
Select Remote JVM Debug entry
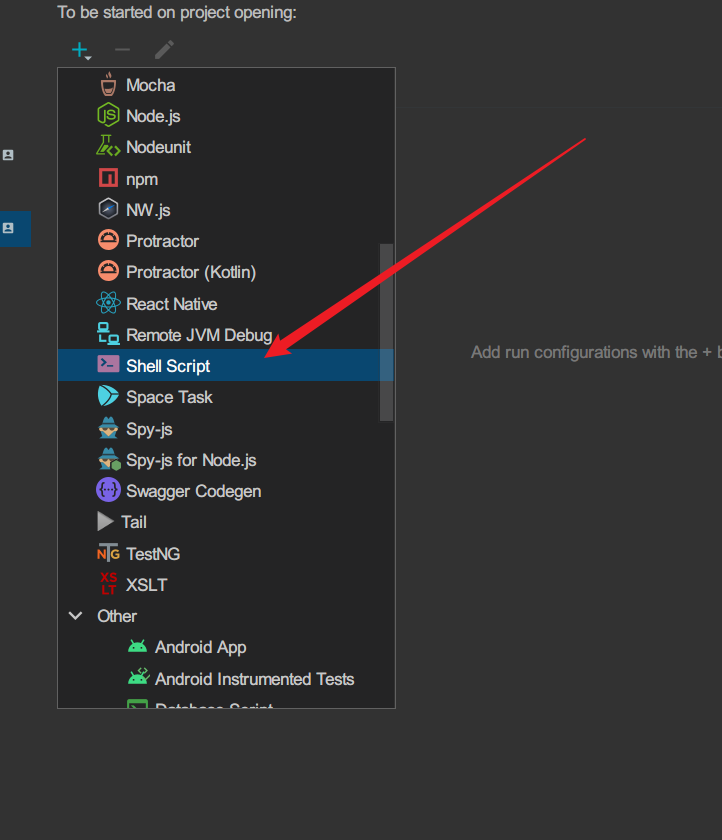[199, 335]
